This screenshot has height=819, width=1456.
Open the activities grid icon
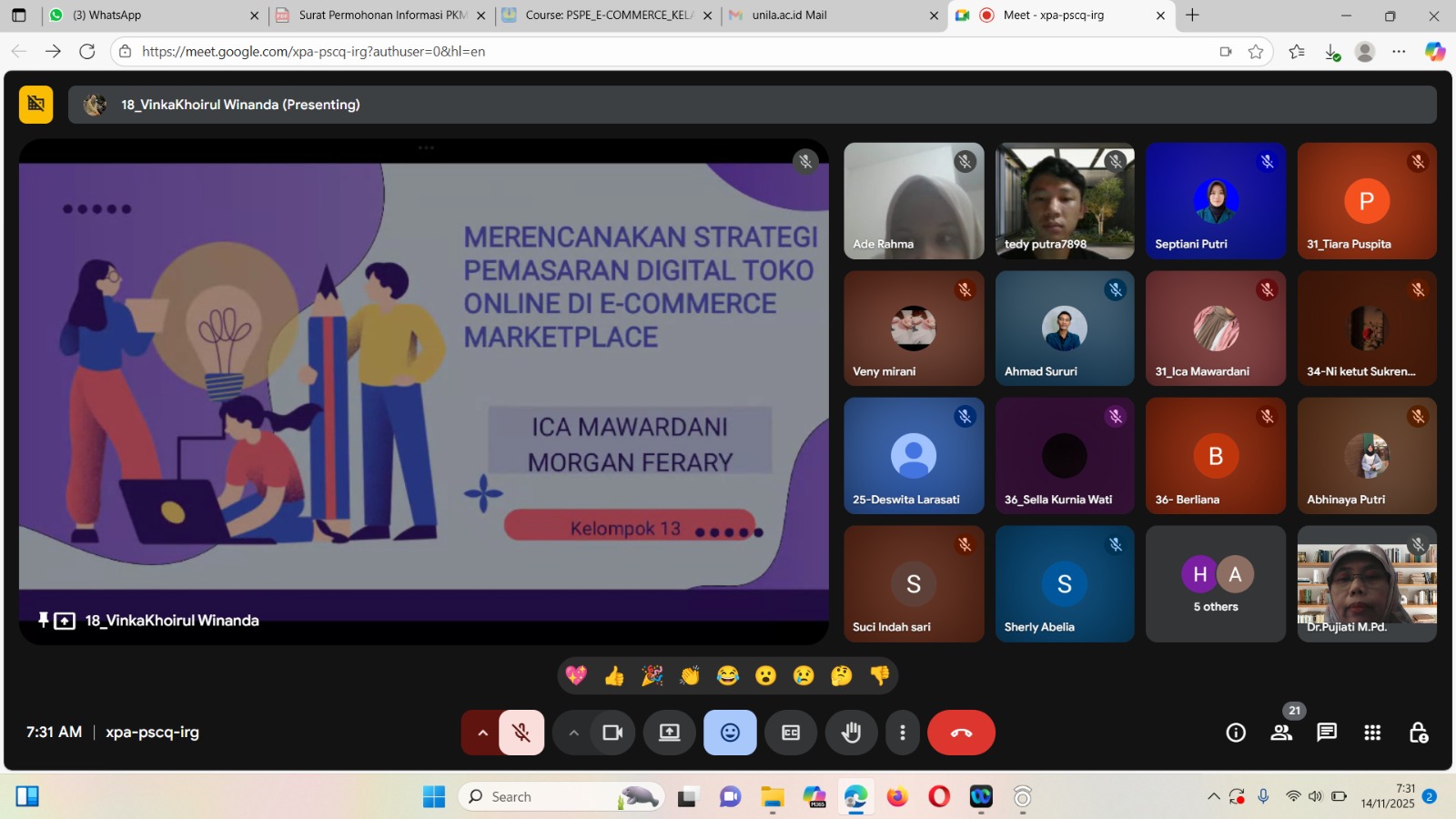(x=1372, y=733)
